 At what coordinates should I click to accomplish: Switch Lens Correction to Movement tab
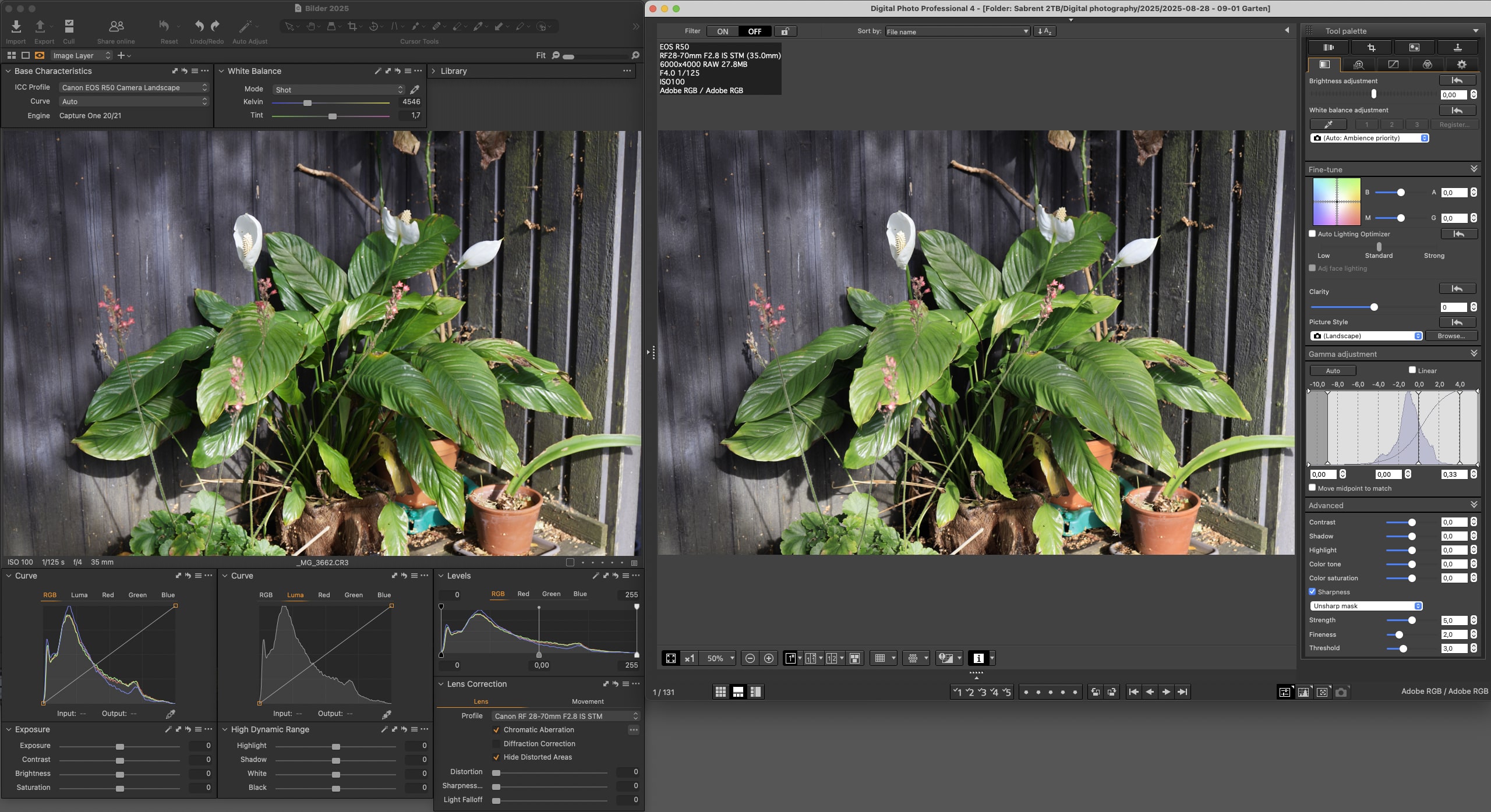tap(587, 701)
